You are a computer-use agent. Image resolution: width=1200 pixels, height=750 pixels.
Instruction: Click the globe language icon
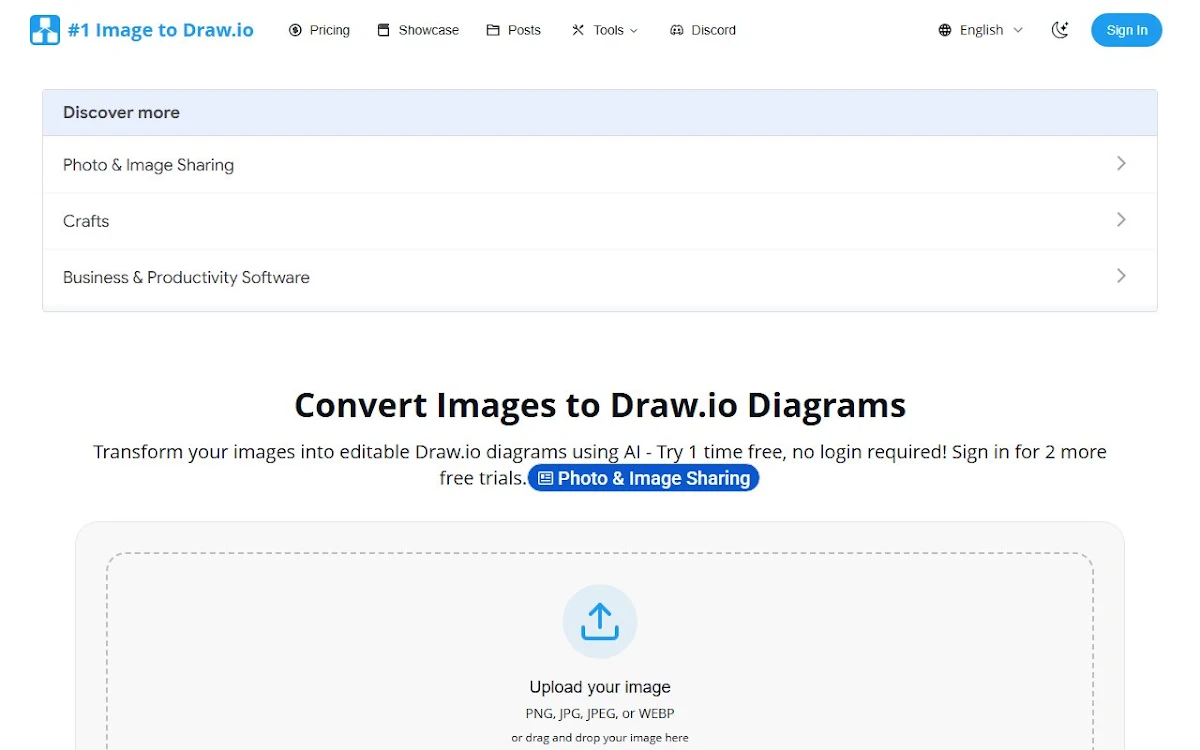coord(945,30)
